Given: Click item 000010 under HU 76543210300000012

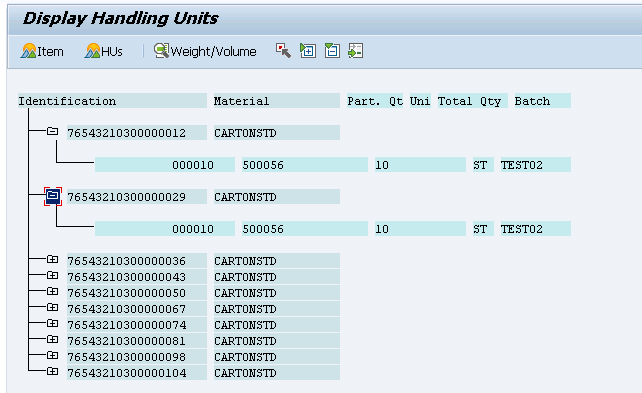Looking at the screenshot, I should [193, 165].
